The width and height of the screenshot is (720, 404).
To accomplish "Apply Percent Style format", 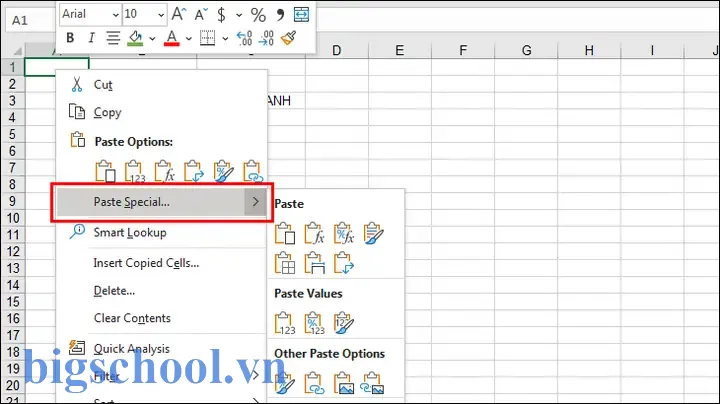I will 258,15.
